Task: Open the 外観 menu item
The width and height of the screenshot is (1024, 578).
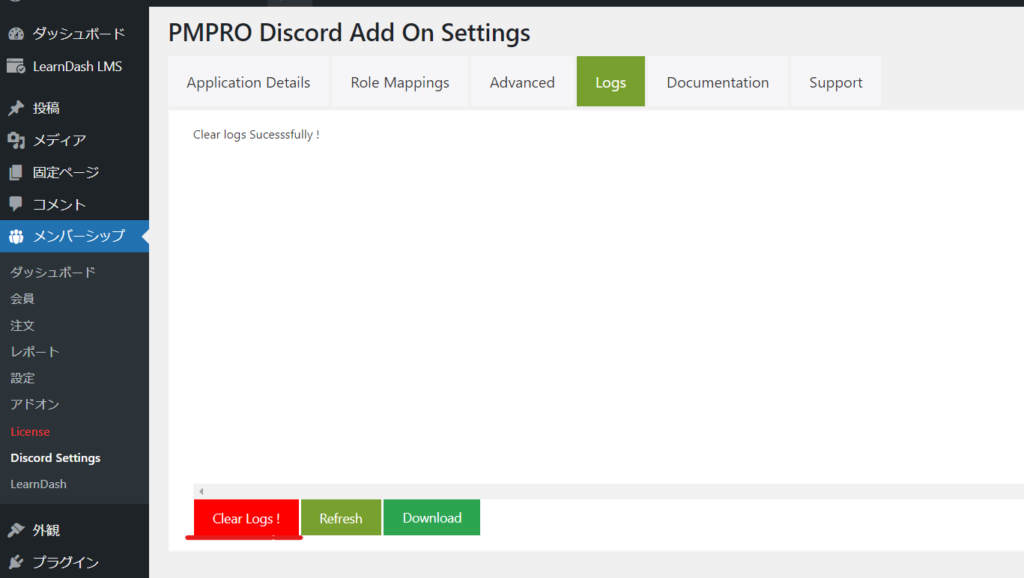Action: pos(74,530)
